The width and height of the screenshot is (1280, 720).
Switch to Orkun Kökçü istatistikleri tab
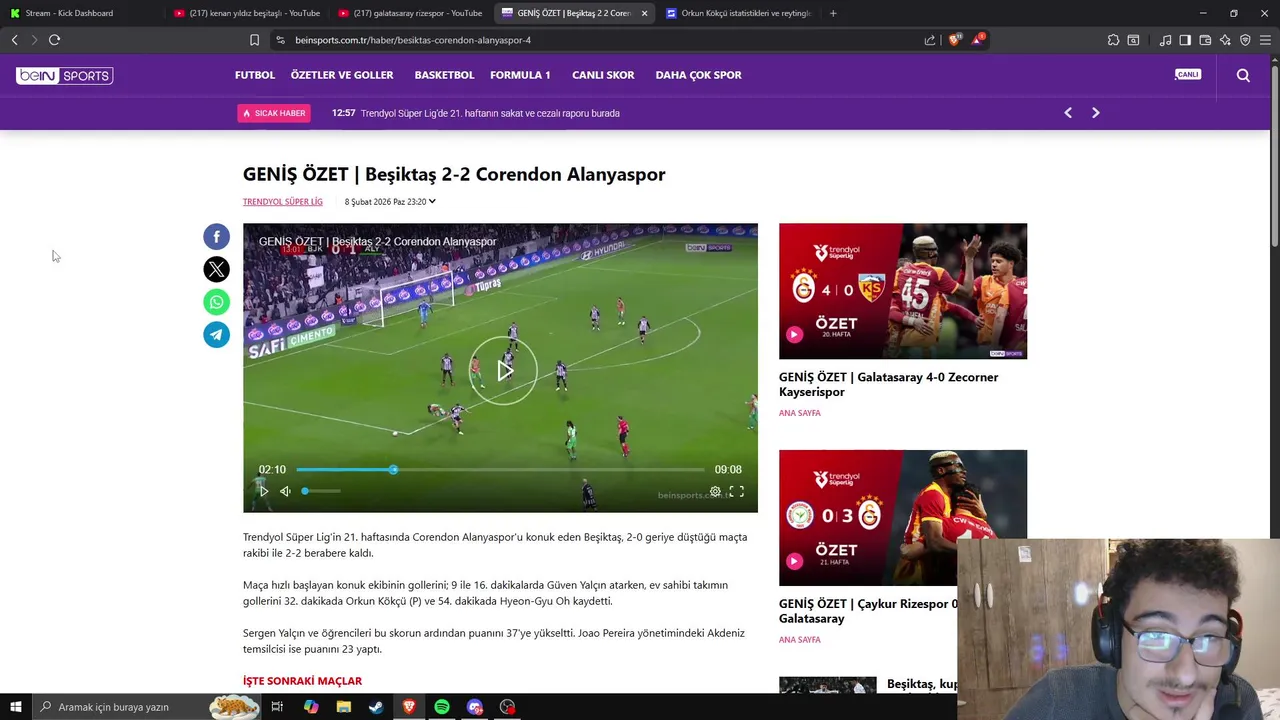point(738,13)
